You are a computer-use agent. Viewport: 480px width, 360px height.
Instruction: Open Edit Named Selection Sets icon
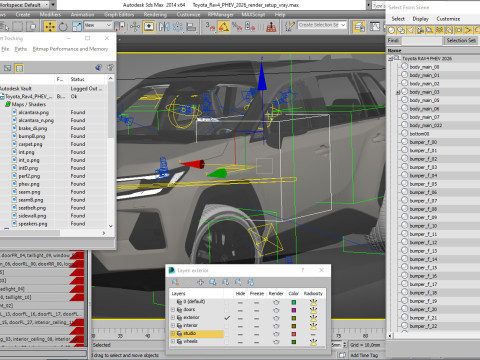tap(289, 26)
